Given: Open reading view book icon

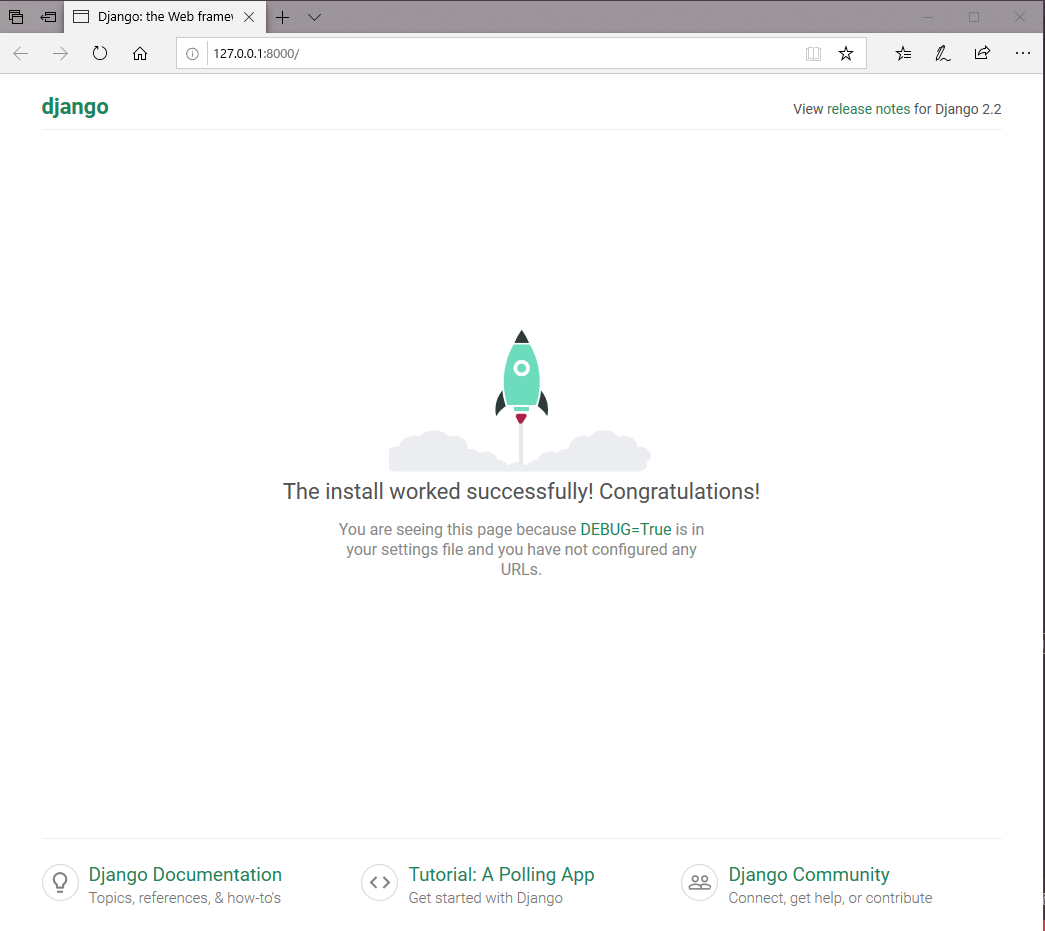Looking at the screenshot, I should click(813, 53).
